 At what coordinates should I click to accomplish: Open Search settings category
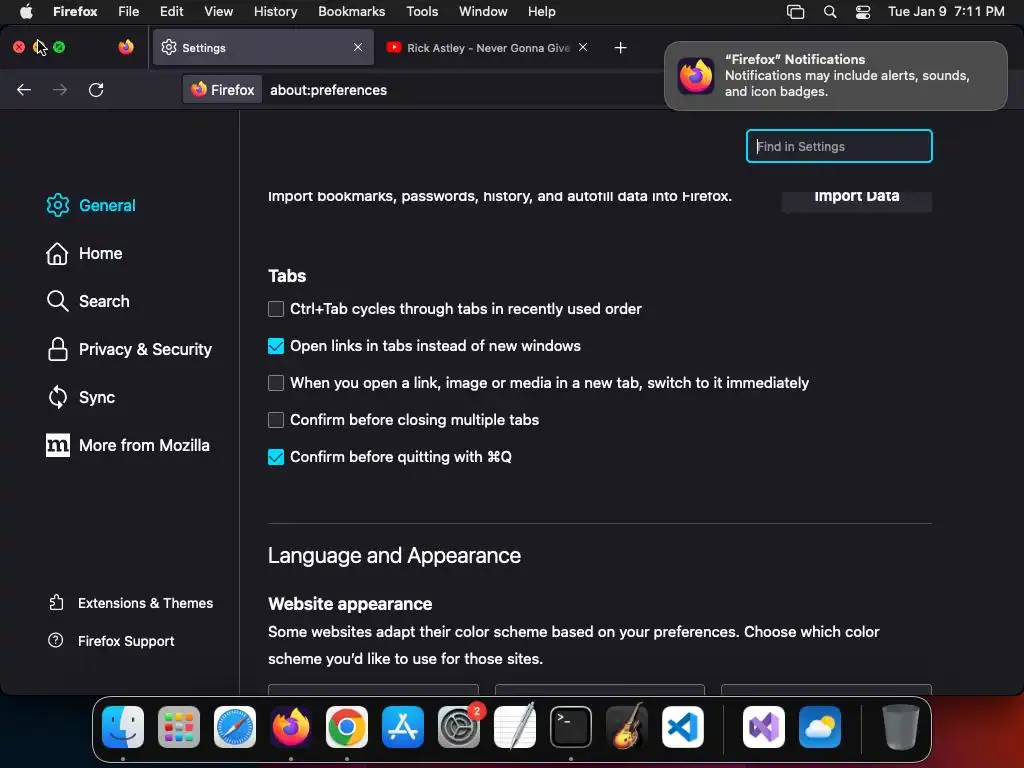coord(88,301)
